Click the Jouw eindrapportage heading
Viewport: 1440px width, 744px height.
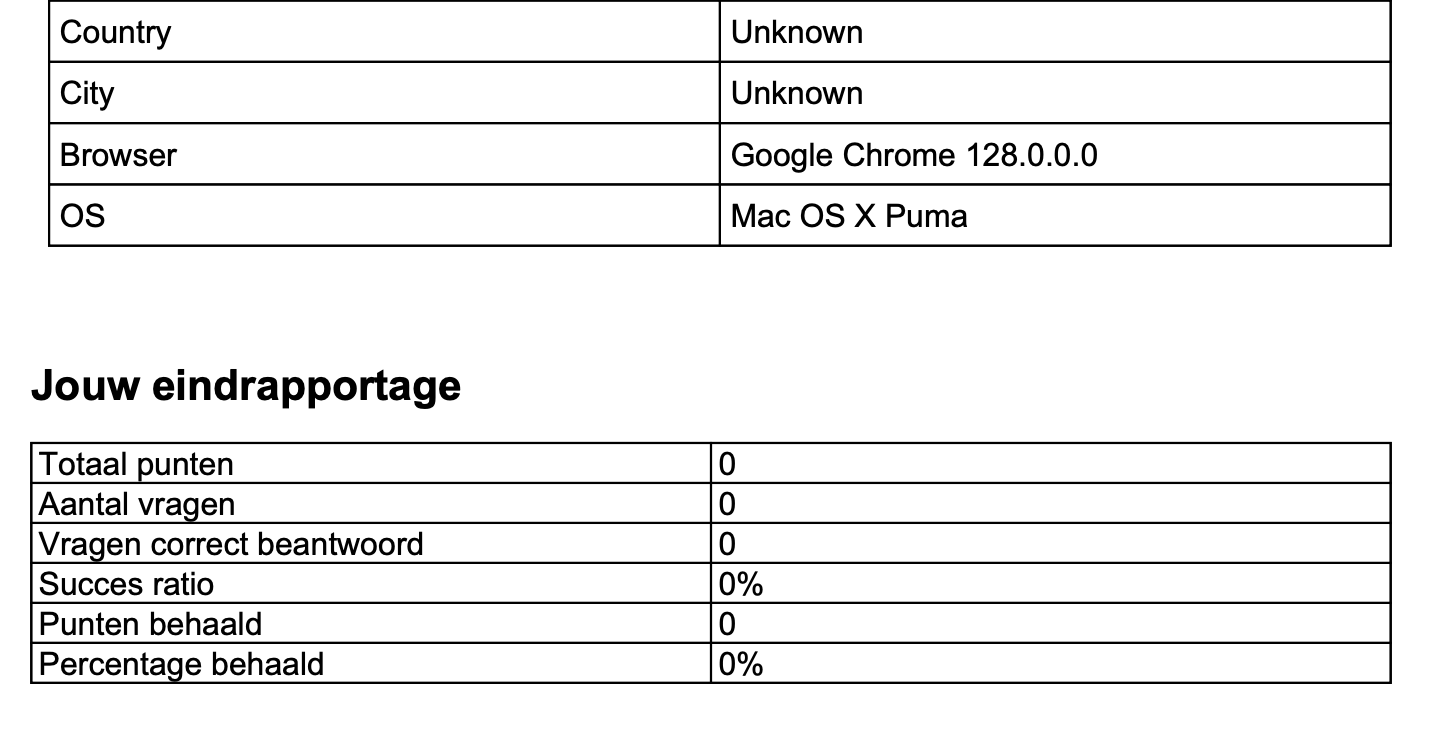pos(246,385)
